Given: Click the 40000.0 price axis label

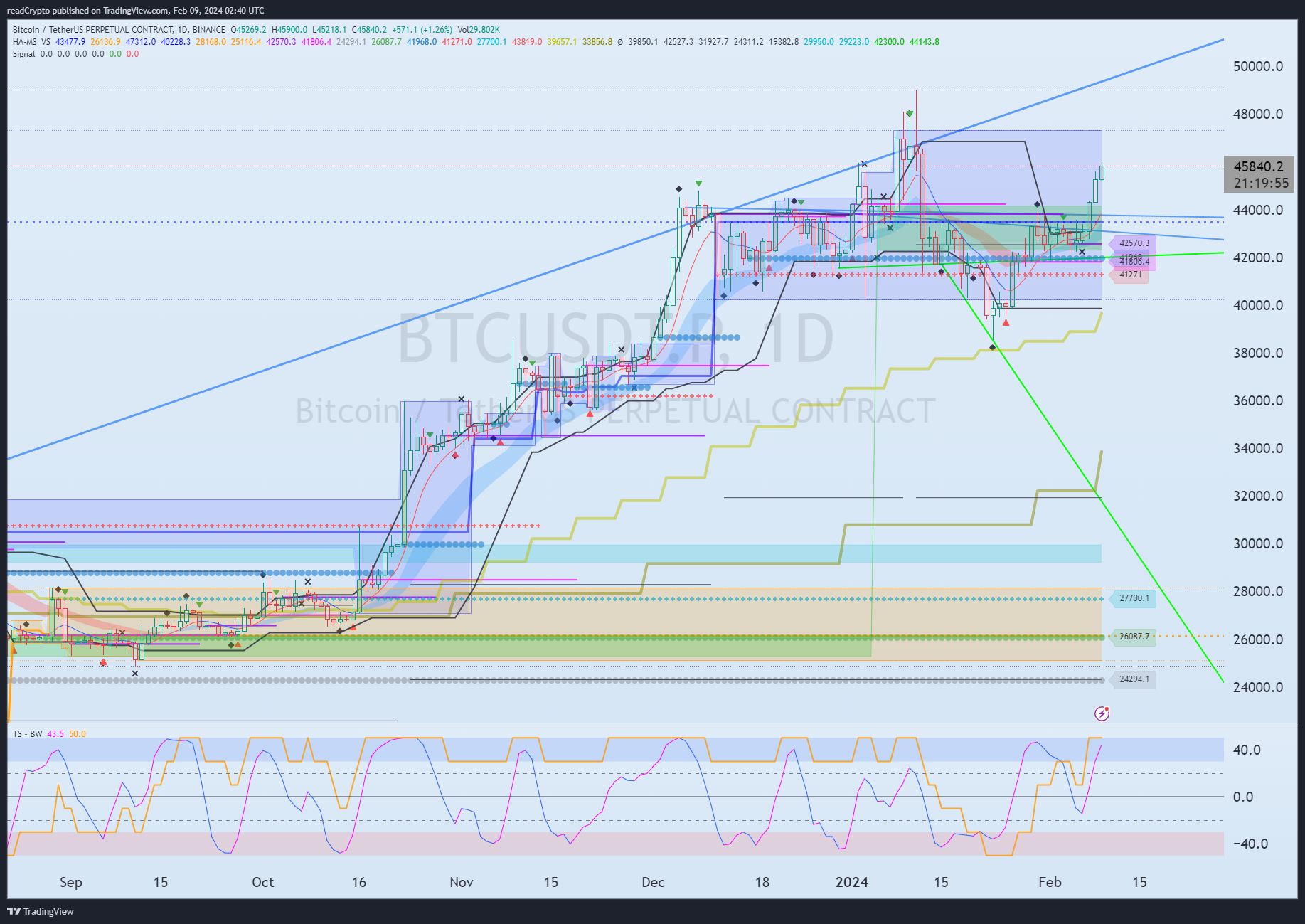Looking at the screenshot, I should [1258, 305].
